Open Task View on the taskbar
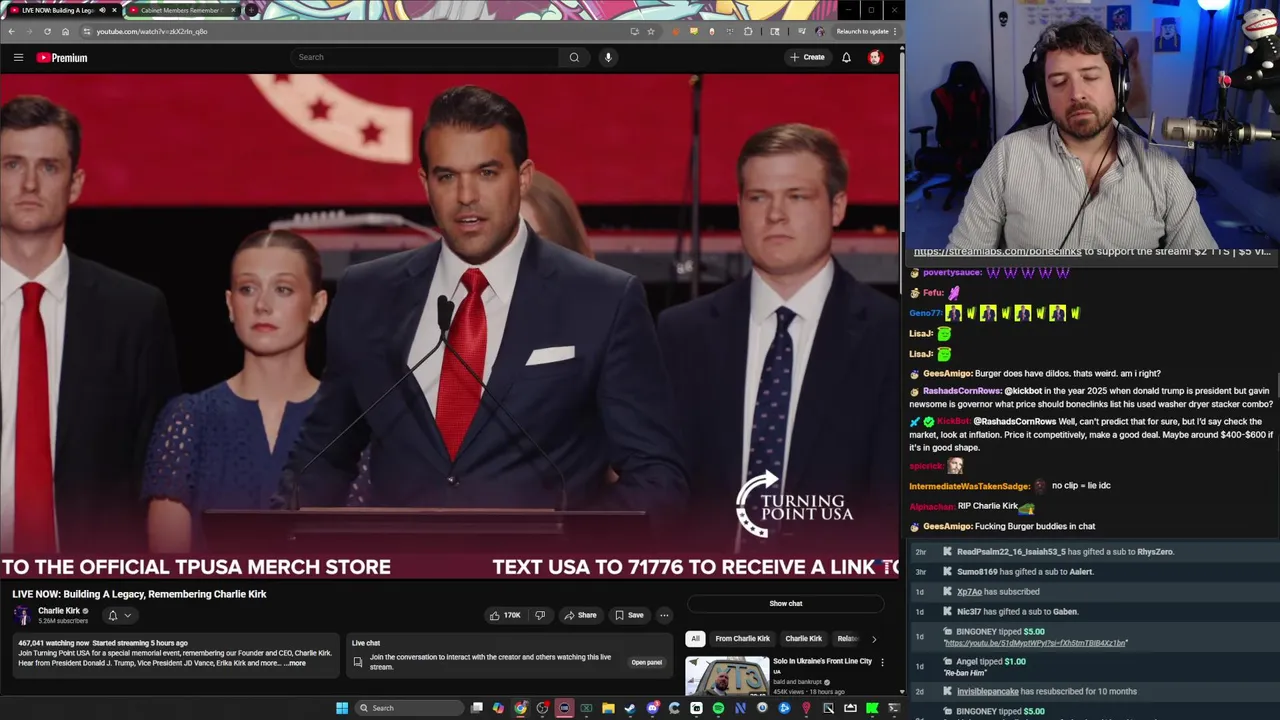1280x720 pixels. (x=477, y=708)
